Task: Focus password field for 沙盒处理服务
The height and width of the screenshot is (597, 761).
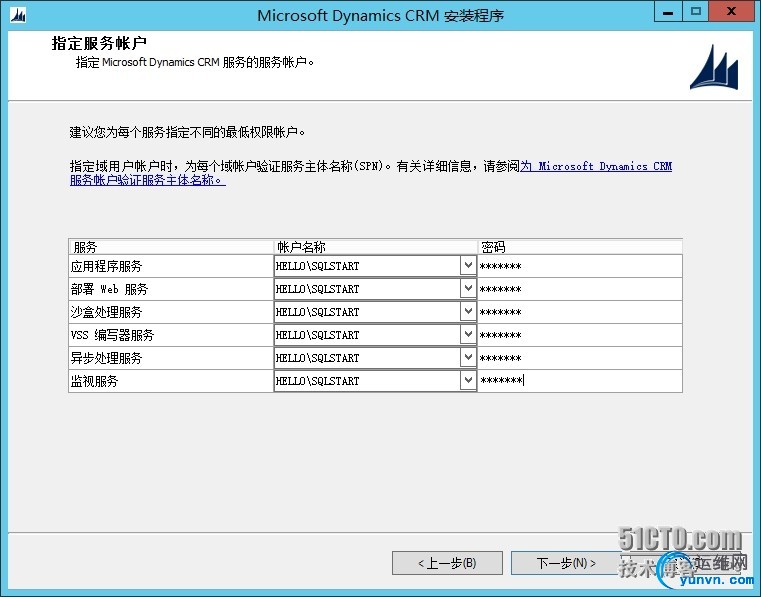Action: (580, 312)
